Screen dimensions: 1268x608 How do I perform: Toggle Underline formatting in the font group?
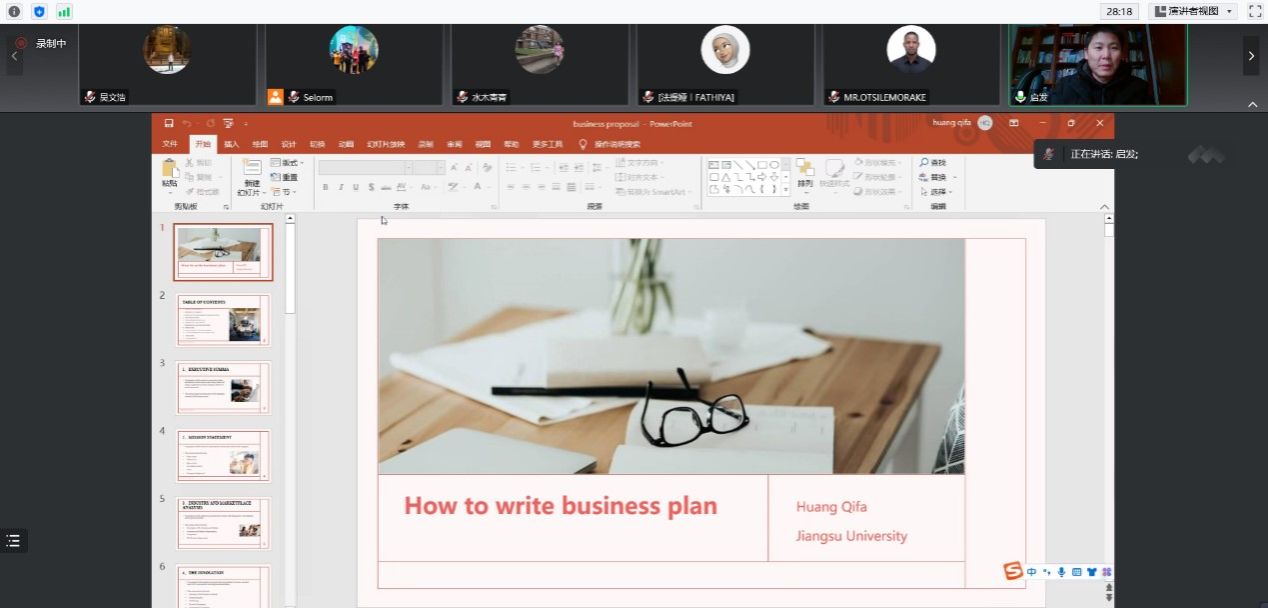pos(356,187)
